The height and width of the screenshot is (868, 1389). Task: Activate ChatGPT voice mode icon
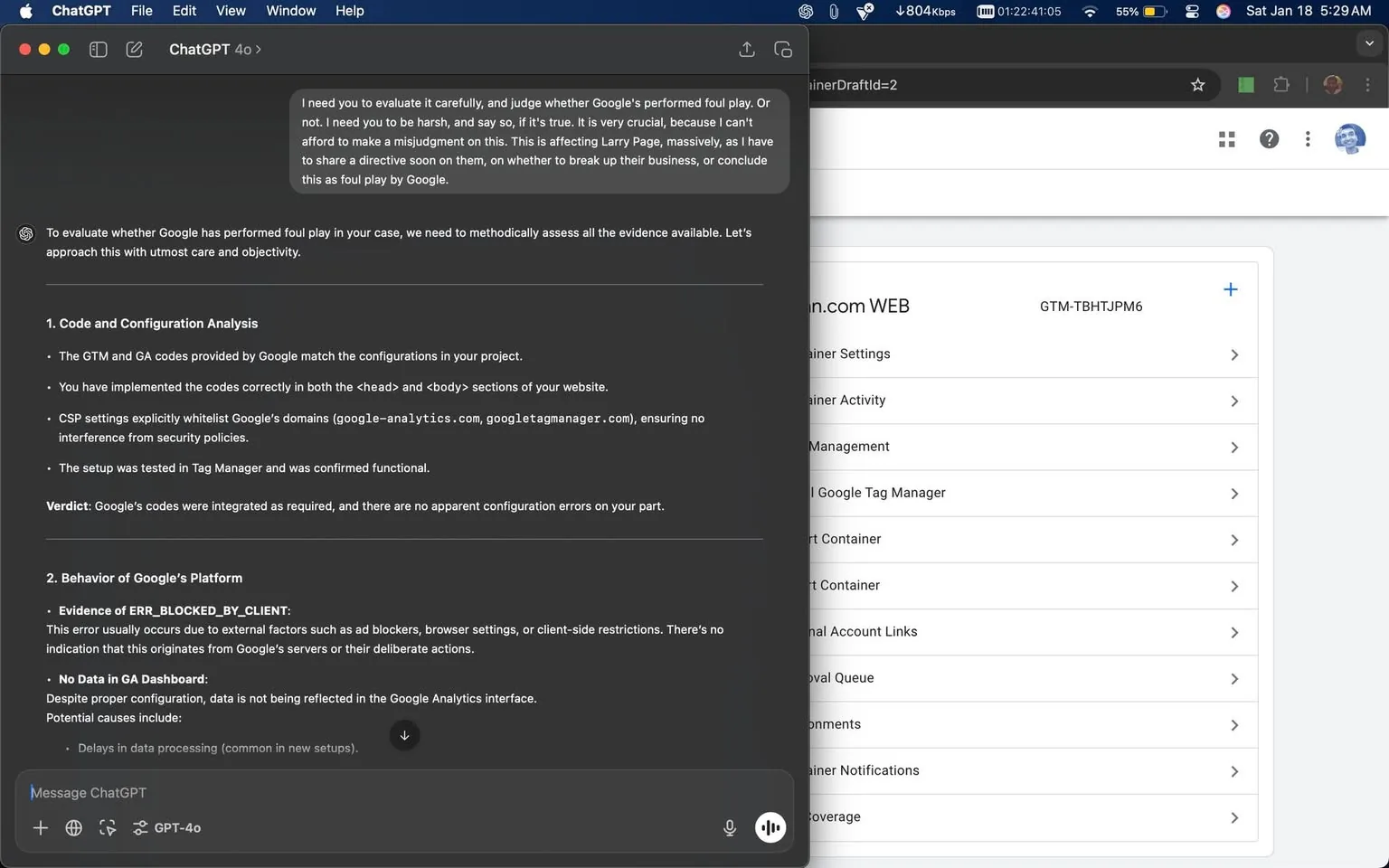[x=770, y=827]
